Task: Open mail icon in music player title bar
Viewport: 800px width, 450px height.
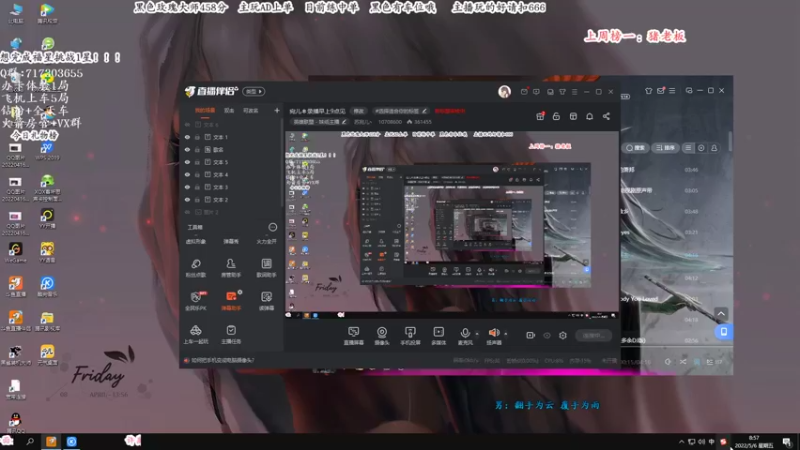Action: [x=661, y=90]
